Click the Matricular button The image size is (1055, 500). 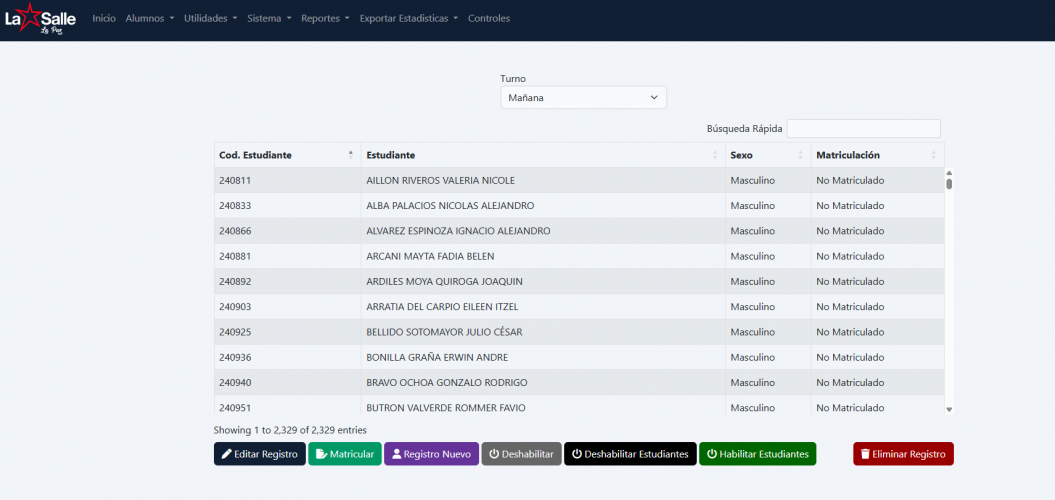point(345,454)
